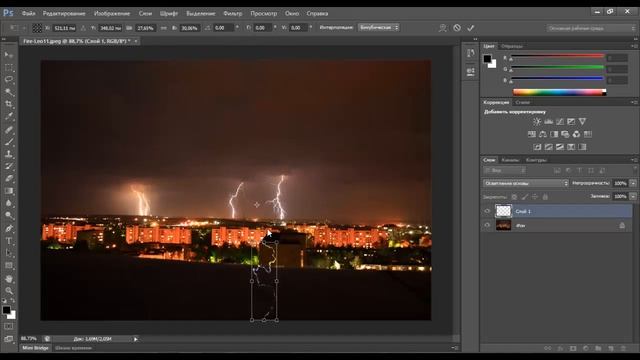Hide the Фон background layer
640x360 pixels.
487,225
